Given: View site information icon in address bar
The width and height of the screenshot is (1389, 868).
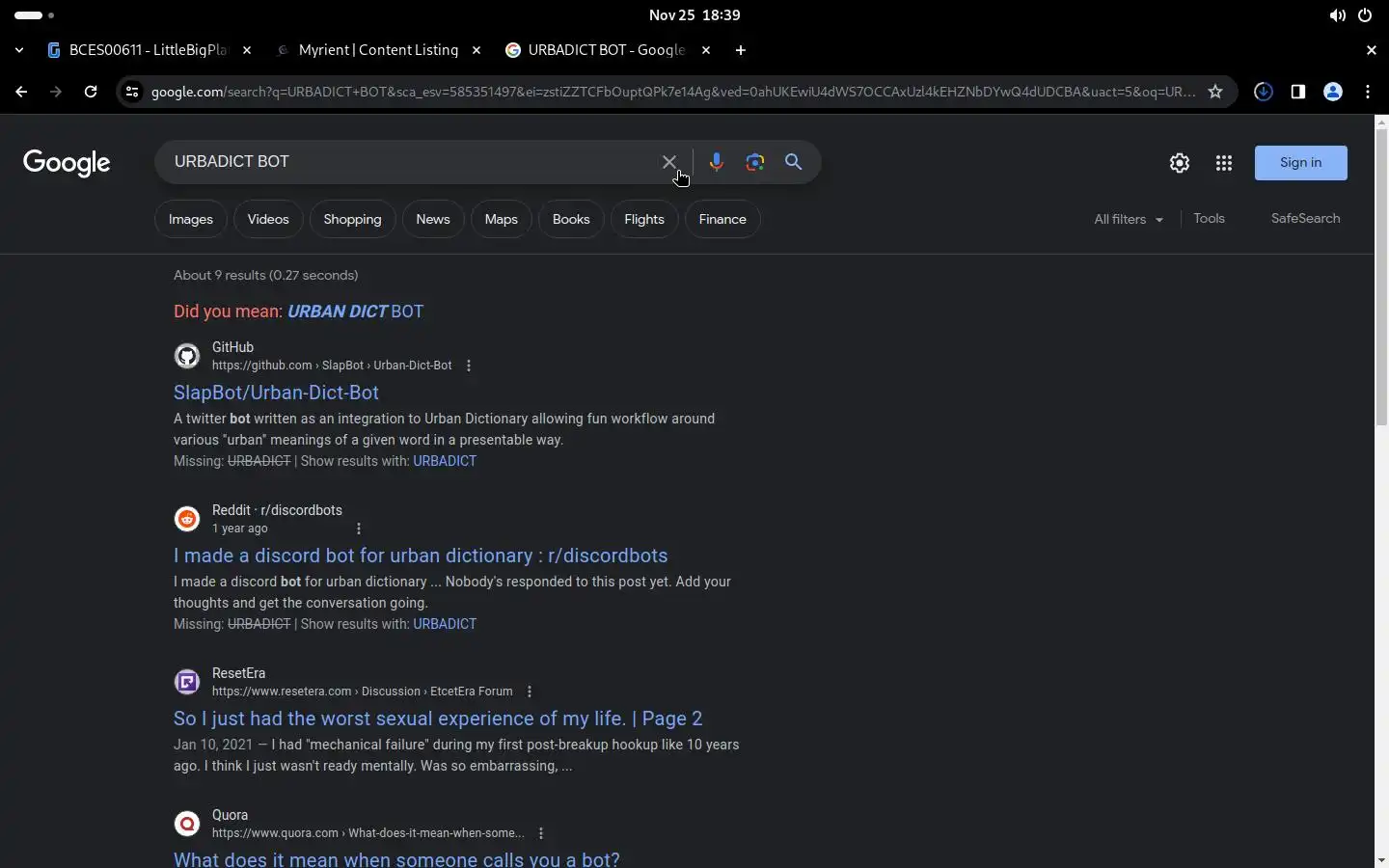Looking at the screenshot, I should tap(132, 92).
